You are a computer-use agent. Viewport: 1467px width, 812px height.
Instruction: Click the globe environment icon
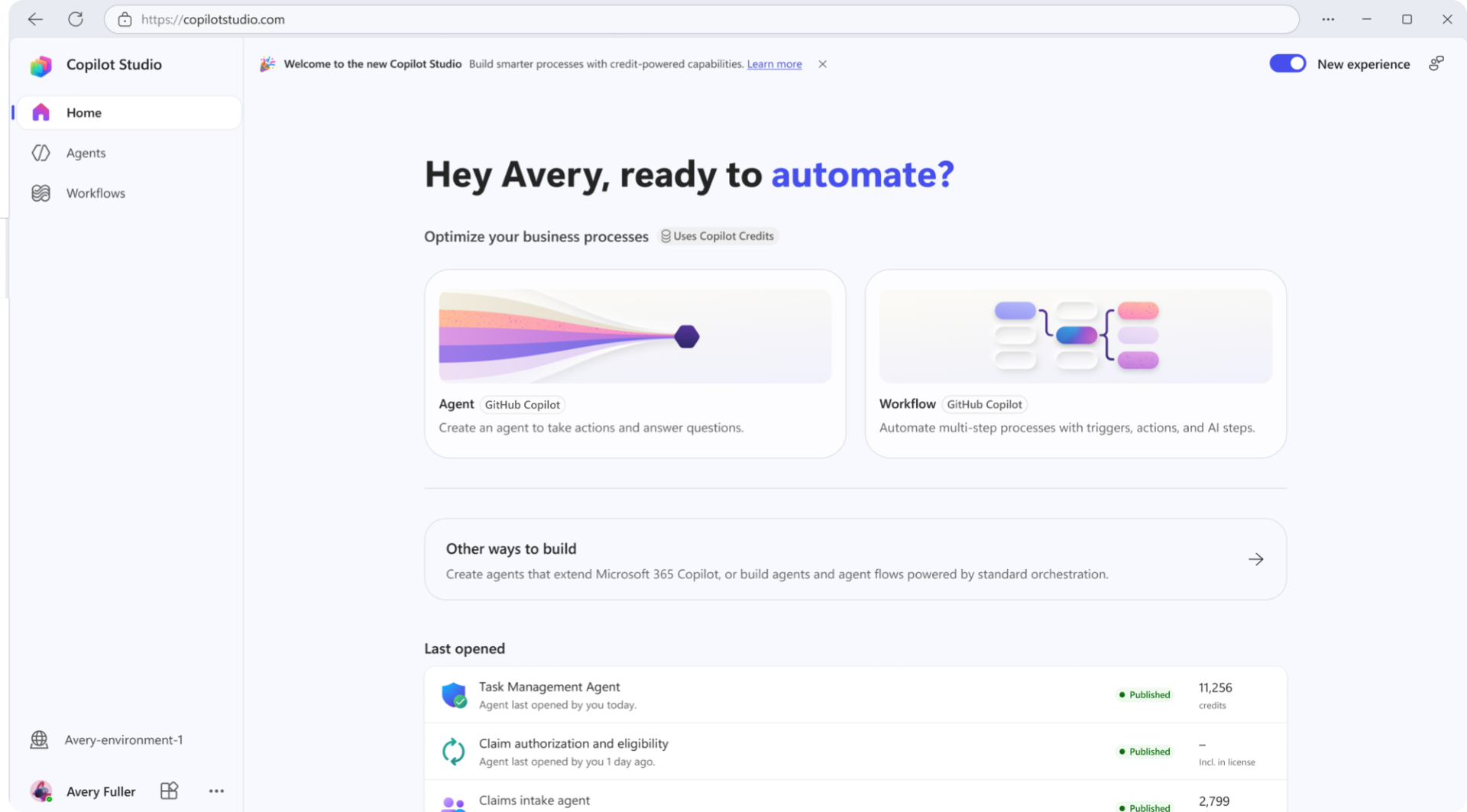coord(39,739)
